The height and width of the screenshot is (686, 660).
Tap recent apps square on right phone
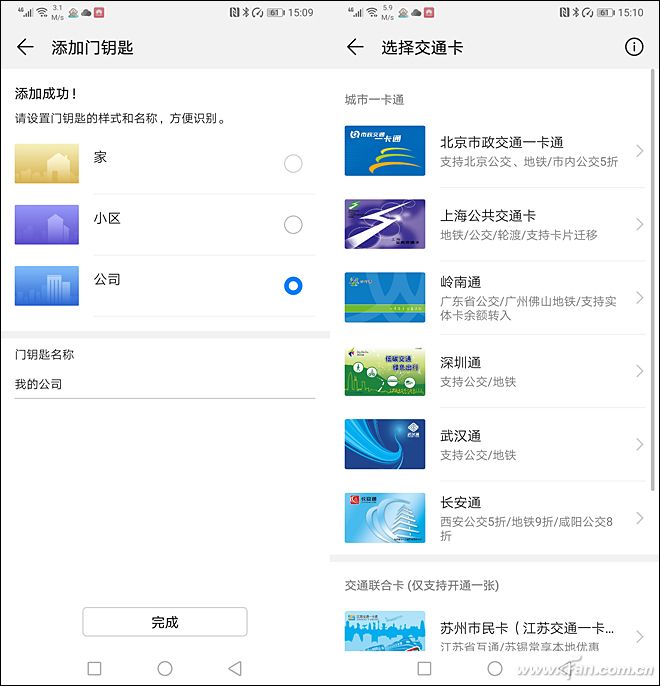click(x=424, y=668)
